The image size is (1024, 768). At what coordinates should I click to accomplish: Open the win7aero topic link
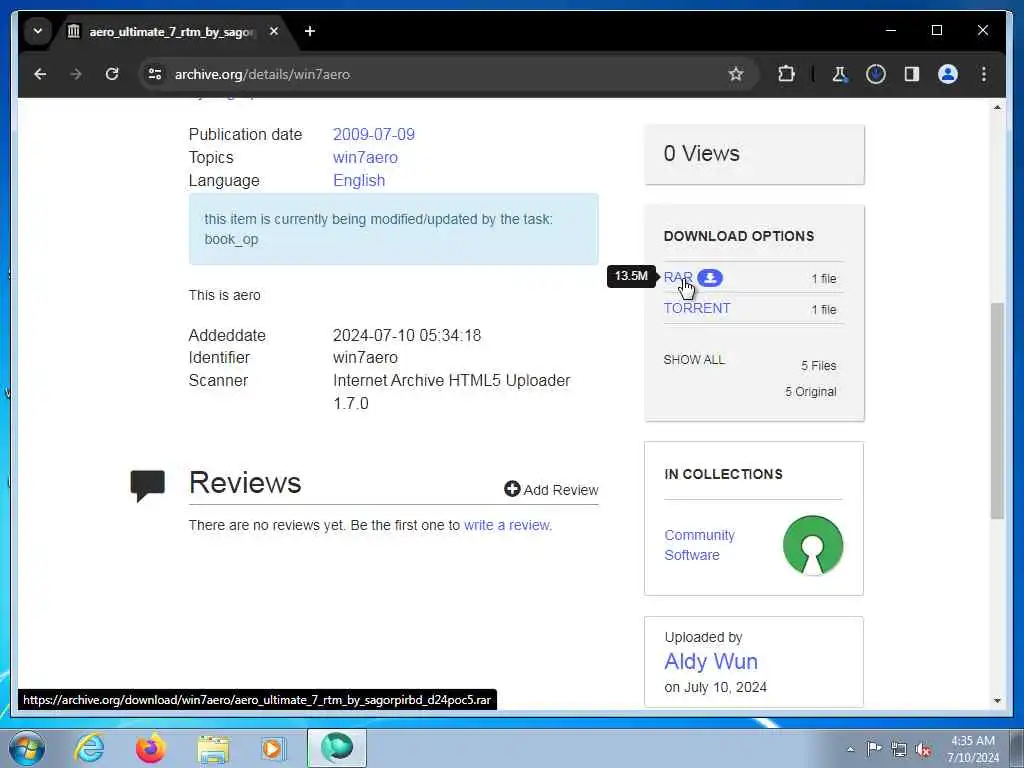coord(365,157)
